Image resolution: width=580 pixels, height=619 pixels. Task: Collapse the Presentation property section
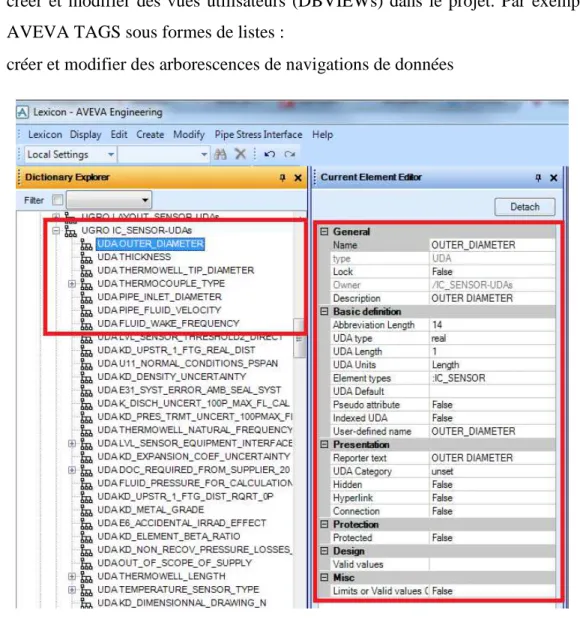tap(324, 444)
